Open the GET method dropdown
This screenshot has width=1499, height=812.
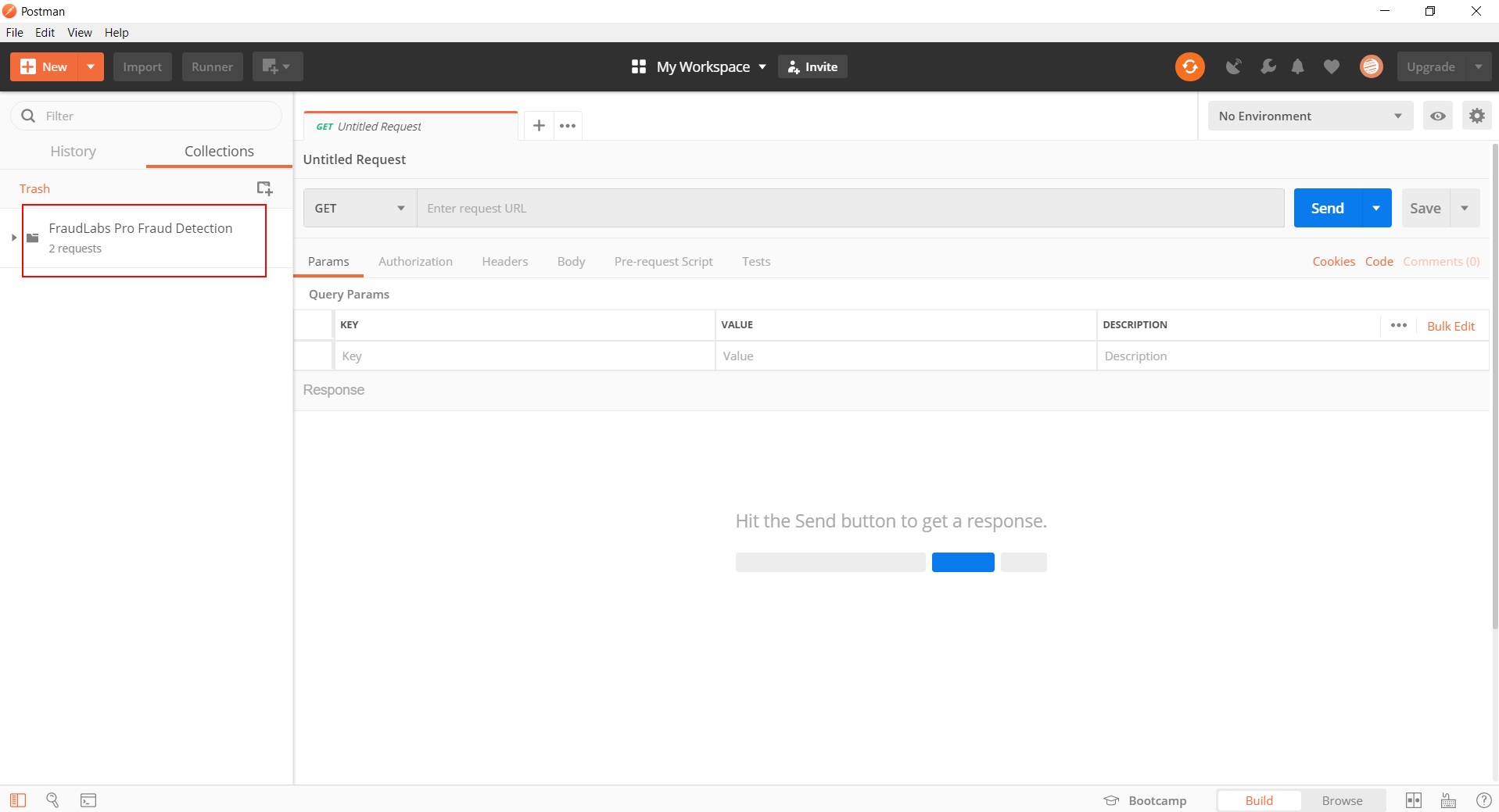(x=360, y=208)
